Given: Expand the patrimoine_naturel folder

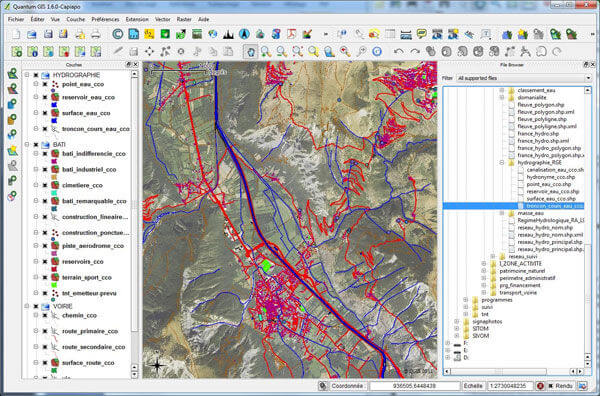Looking at the screenshot, I should coord(484,271).
